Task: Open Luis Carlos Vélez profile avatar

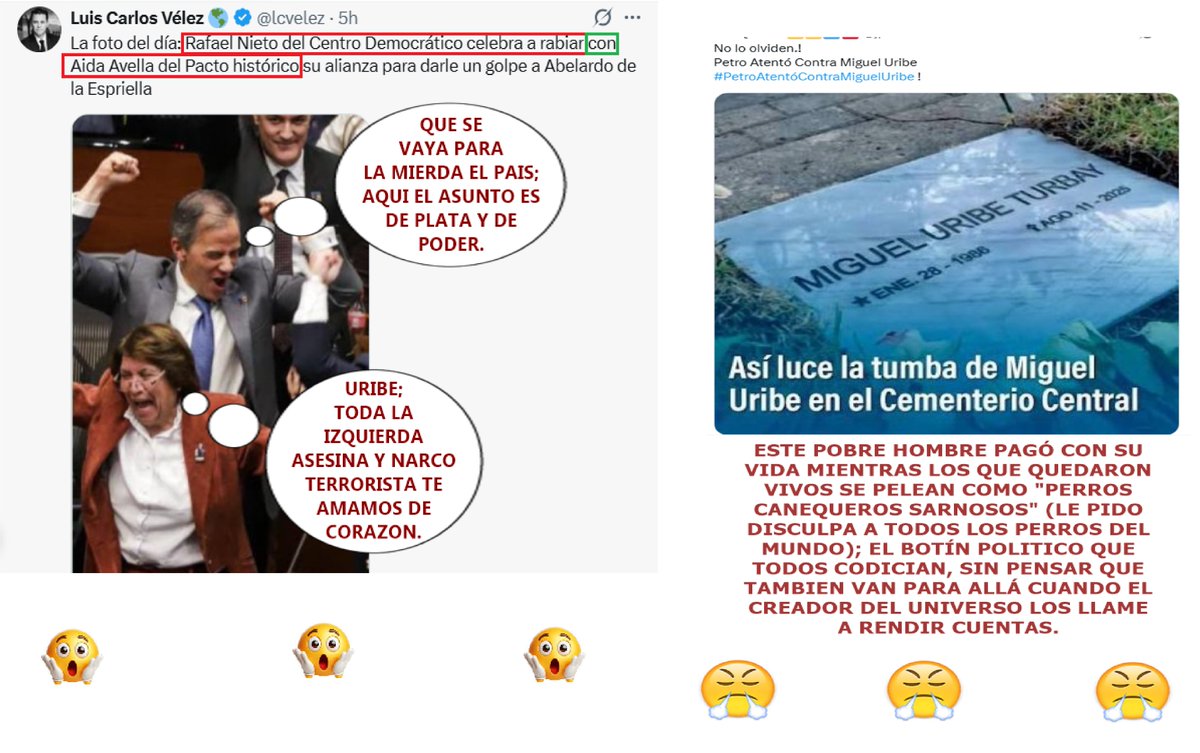Action: (39, 29)
